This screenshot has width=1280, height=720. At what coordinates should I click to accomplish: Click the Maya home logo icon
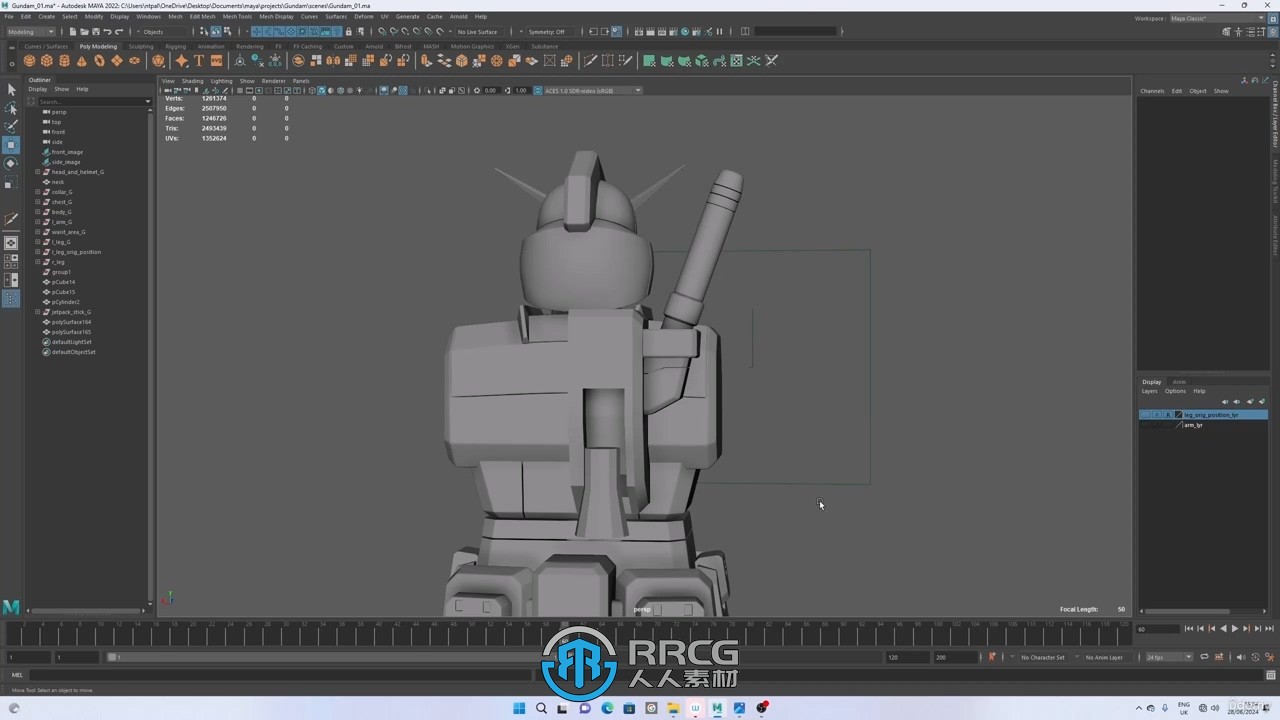[x=11, y=607]
